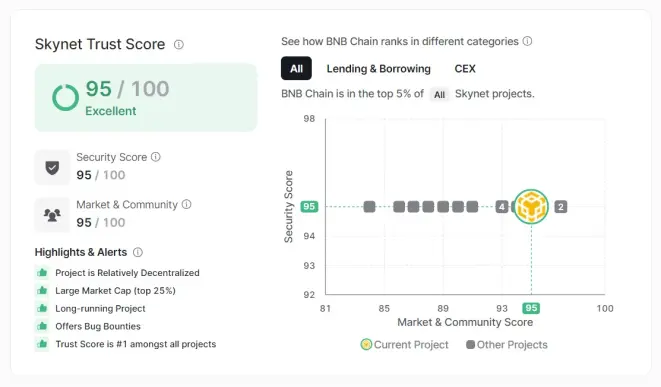Click the cluster marker labeled 2 on the chart
Screen dimensions: 661x387
tap(561, 207)
